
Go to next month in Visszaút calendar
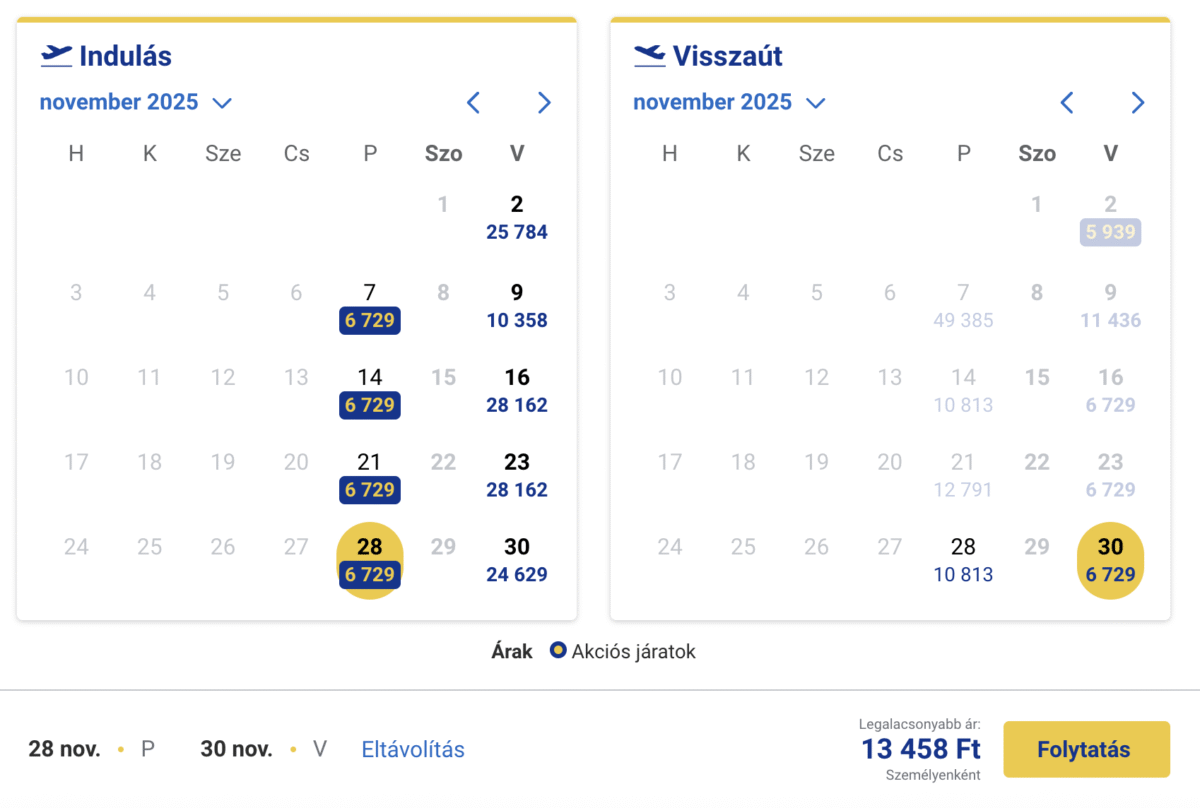pyautogui.click(x=1138, y=102)
